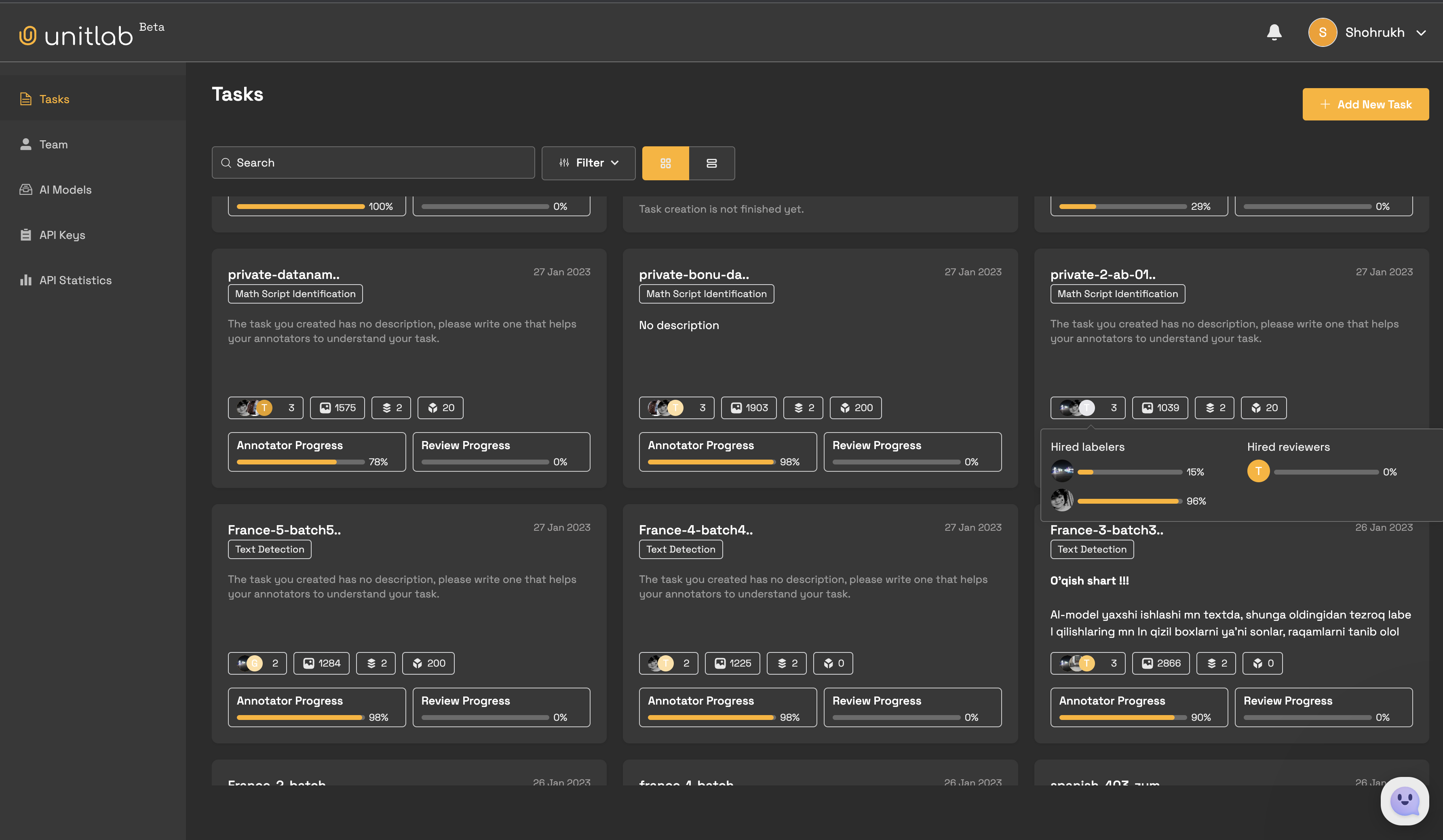
Task: Click members badge on France-3-batch3.. card
Action: click(1088, 663)
